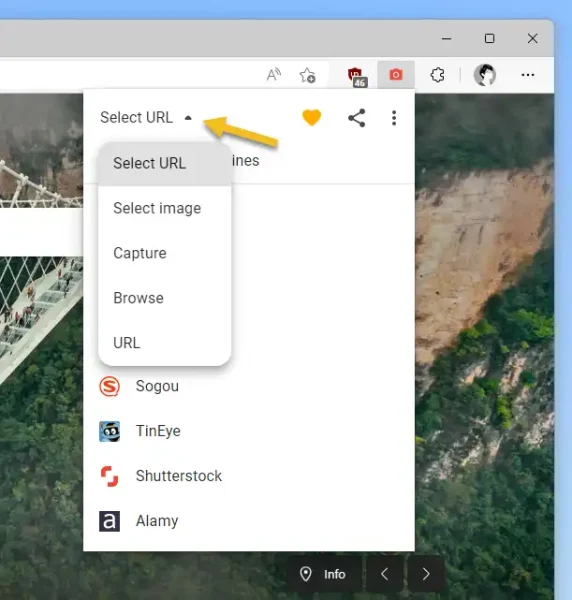Go to next background image arrow
This screenshot has height=600, width=572.
tap(426, 574)
